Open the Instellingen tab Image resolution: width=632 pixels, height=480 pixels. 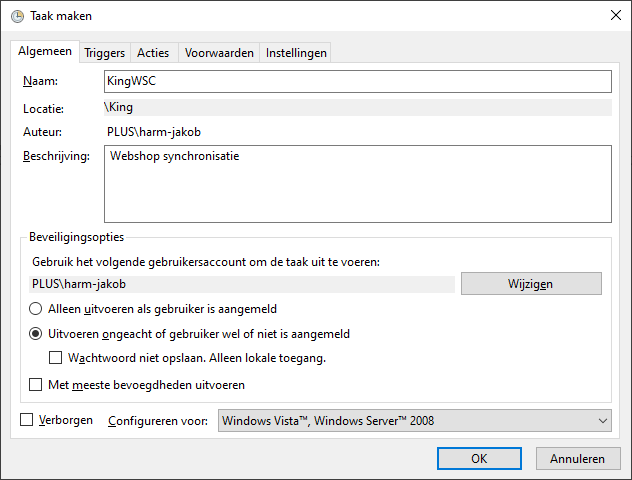(296, 53)
